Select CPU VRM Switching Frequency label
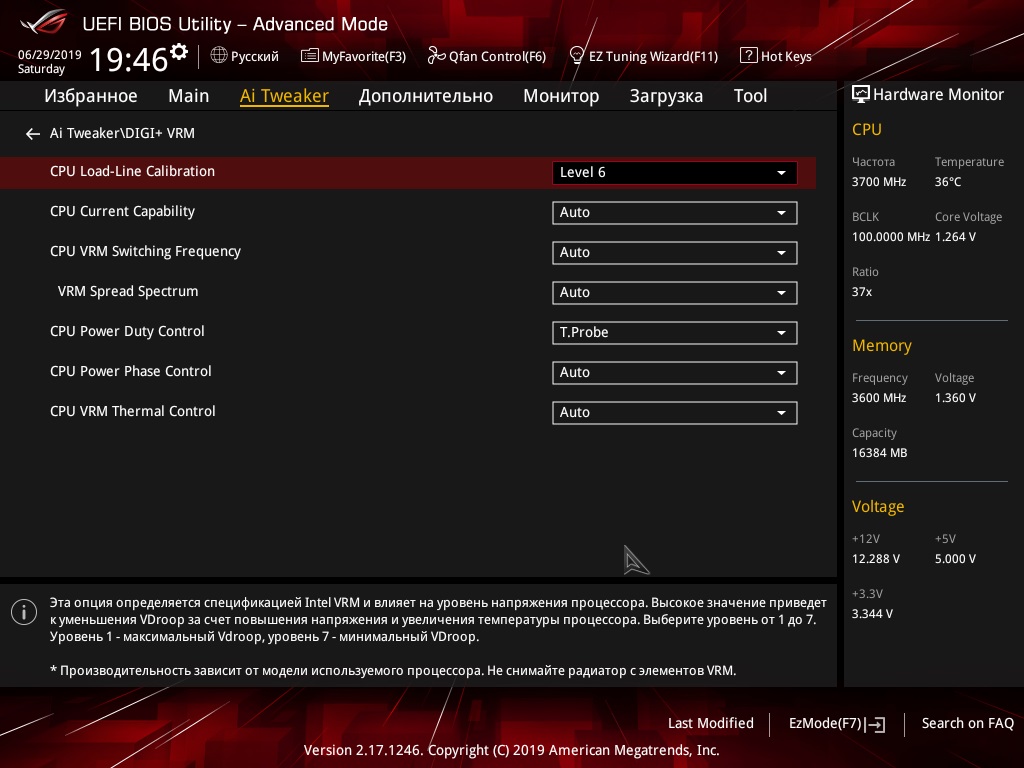The width and height of the screenshot is (1024, 768). tap(146, 251)
